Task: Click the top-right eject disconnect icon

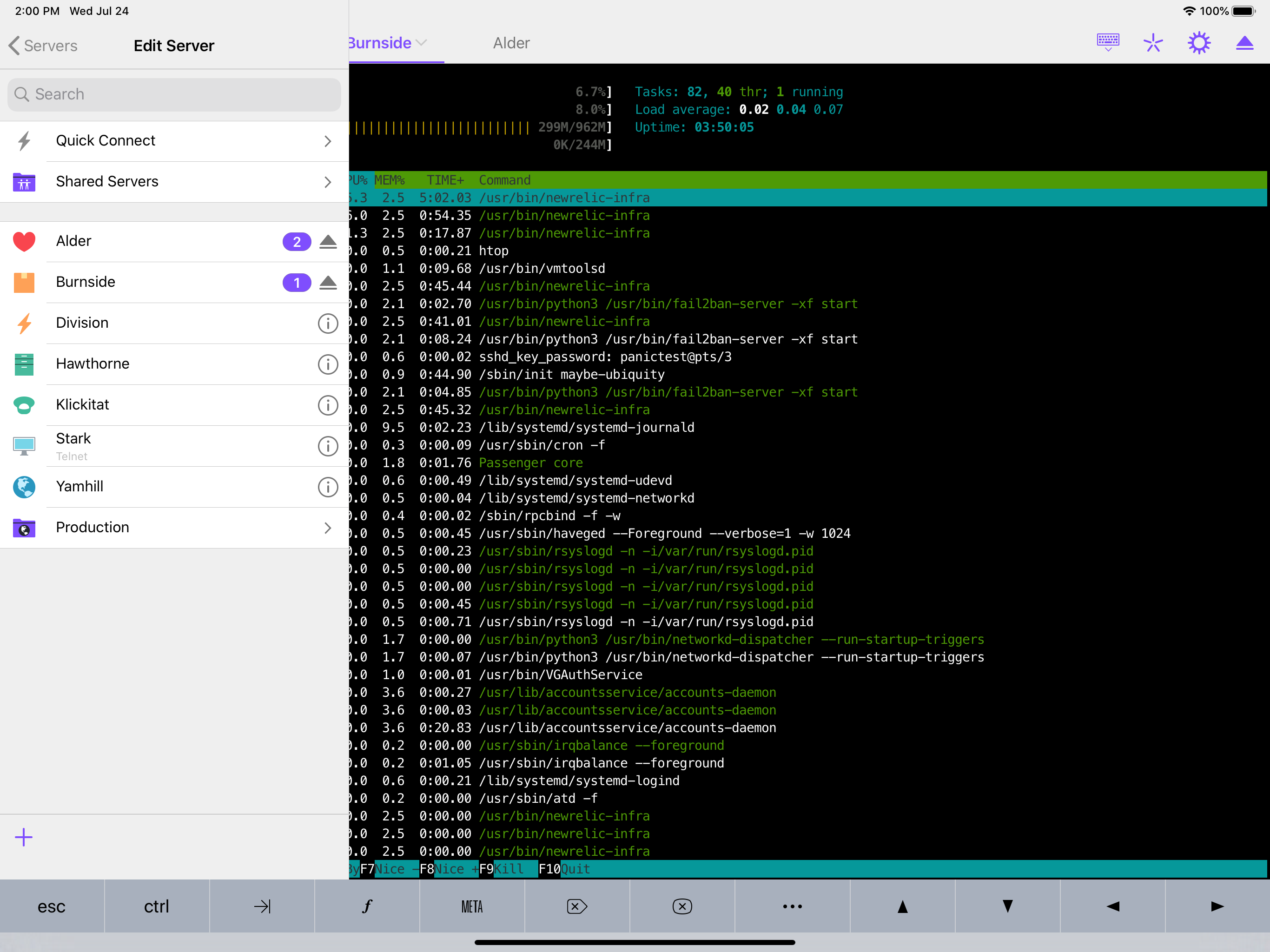Action: tap(1244, 42)
